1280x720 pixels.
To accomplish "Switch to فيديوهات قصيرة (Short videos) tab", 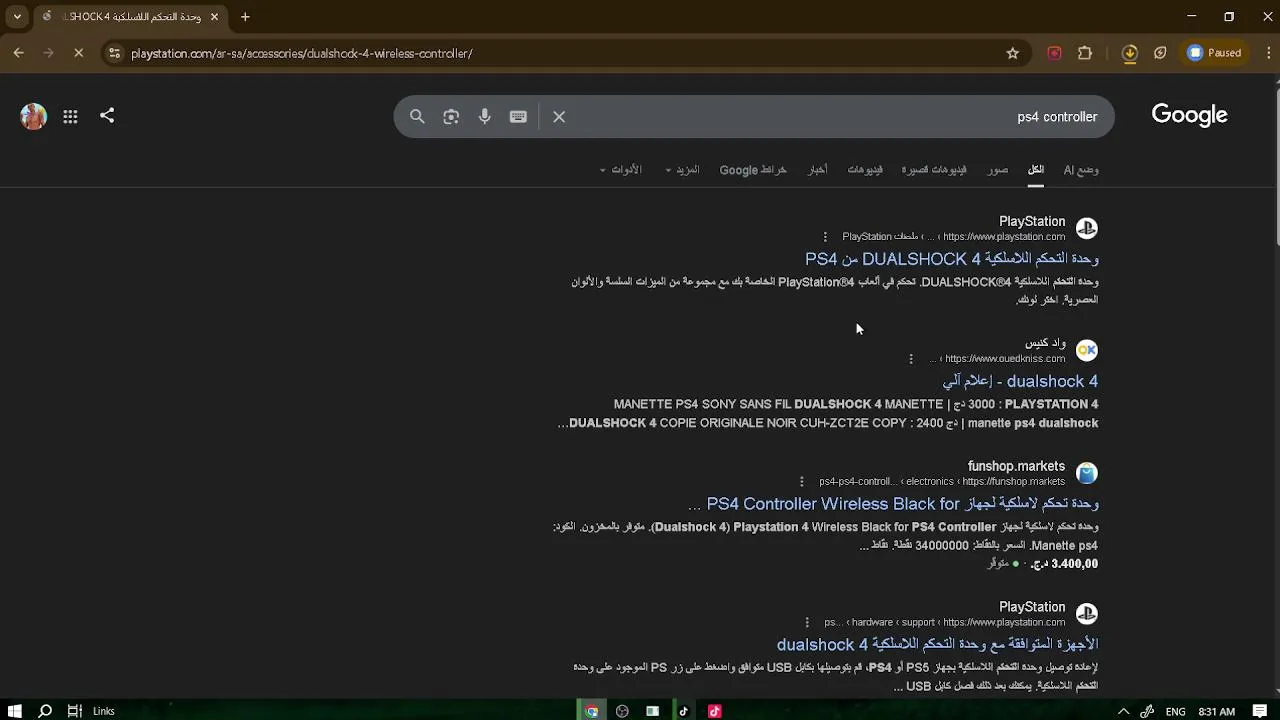I will (934, 170).
